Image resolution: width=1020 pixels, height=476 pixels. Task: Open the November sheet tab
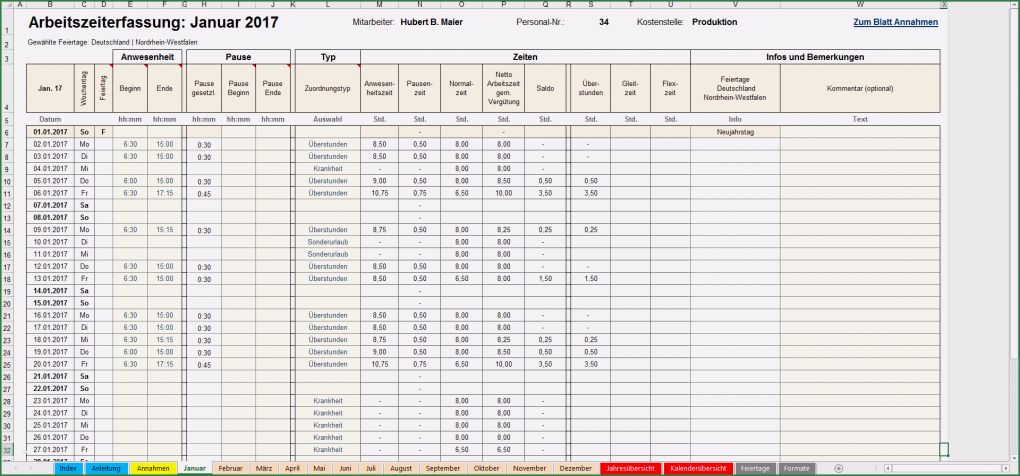click(x=530, y=468)
